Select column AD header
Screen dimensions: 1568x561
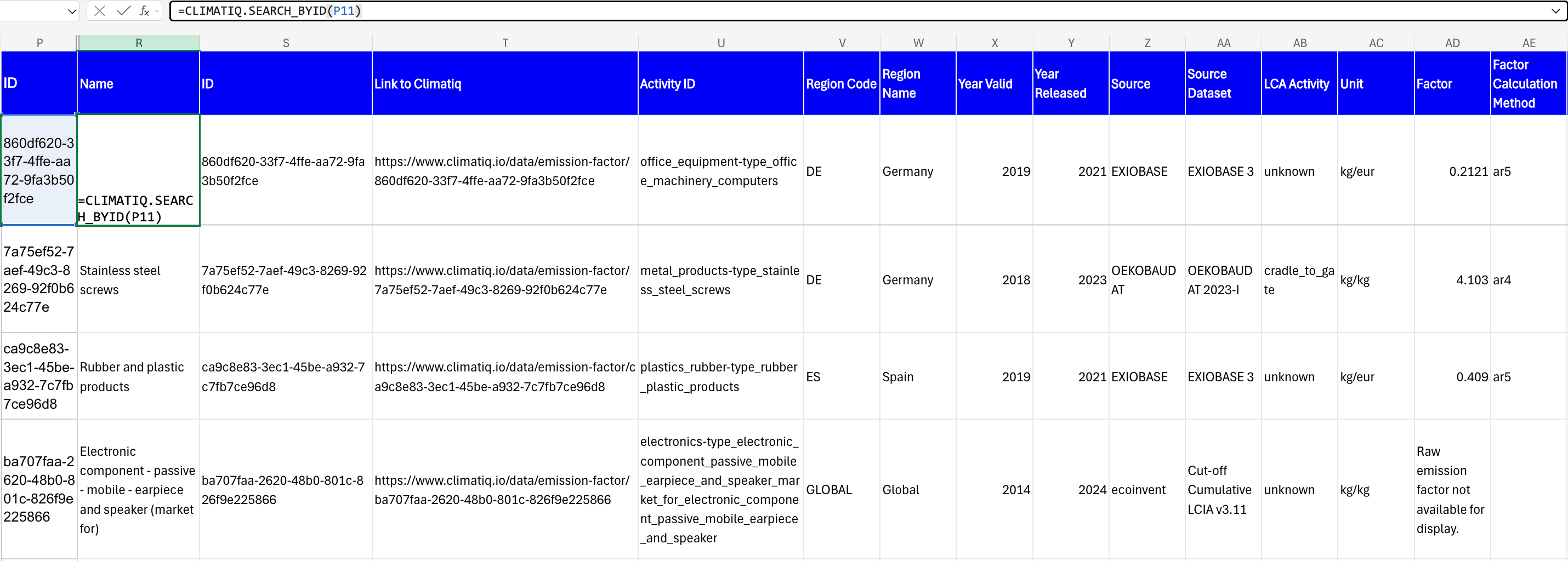(1452, 43)
